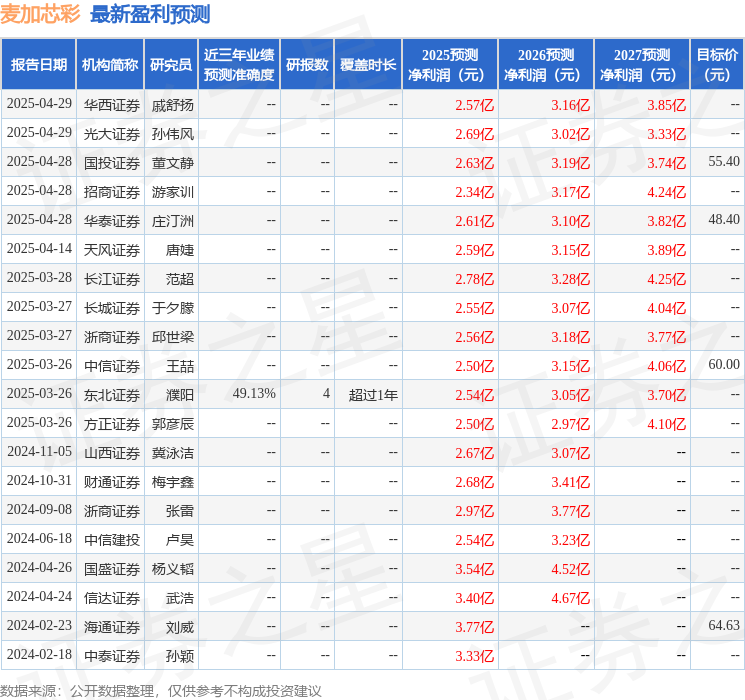Click target price 55.40
Viewport: 745px width, 700px height.
pos(724,162)
